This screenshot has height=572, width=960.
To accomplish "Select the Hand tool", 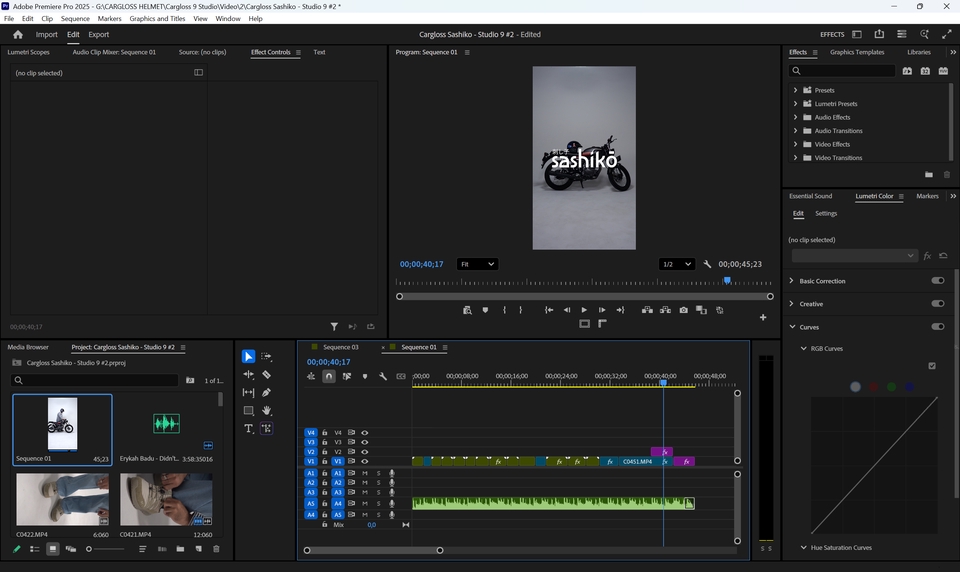I will click(266, 410).
